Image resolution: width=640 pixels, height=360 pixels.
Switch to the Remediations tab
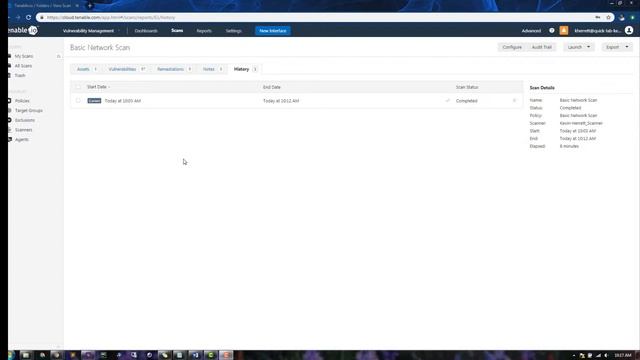(174, 69)
